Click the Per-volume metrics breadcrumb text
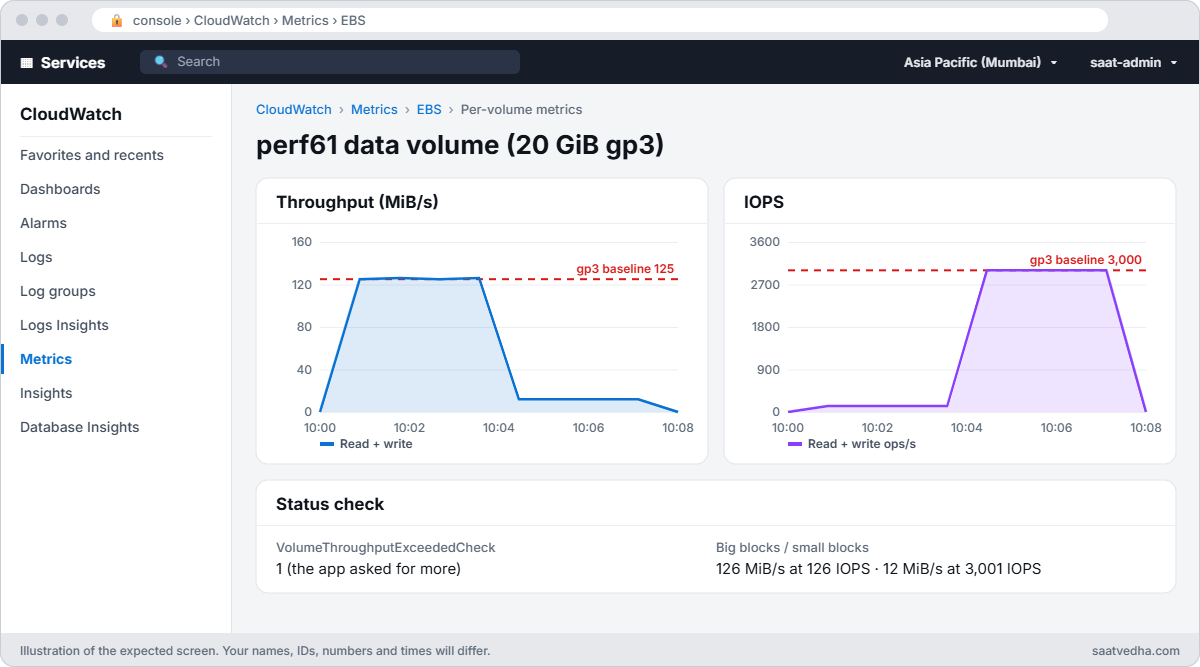This screenshot has width=1200, height=667. tap(521, 109)
